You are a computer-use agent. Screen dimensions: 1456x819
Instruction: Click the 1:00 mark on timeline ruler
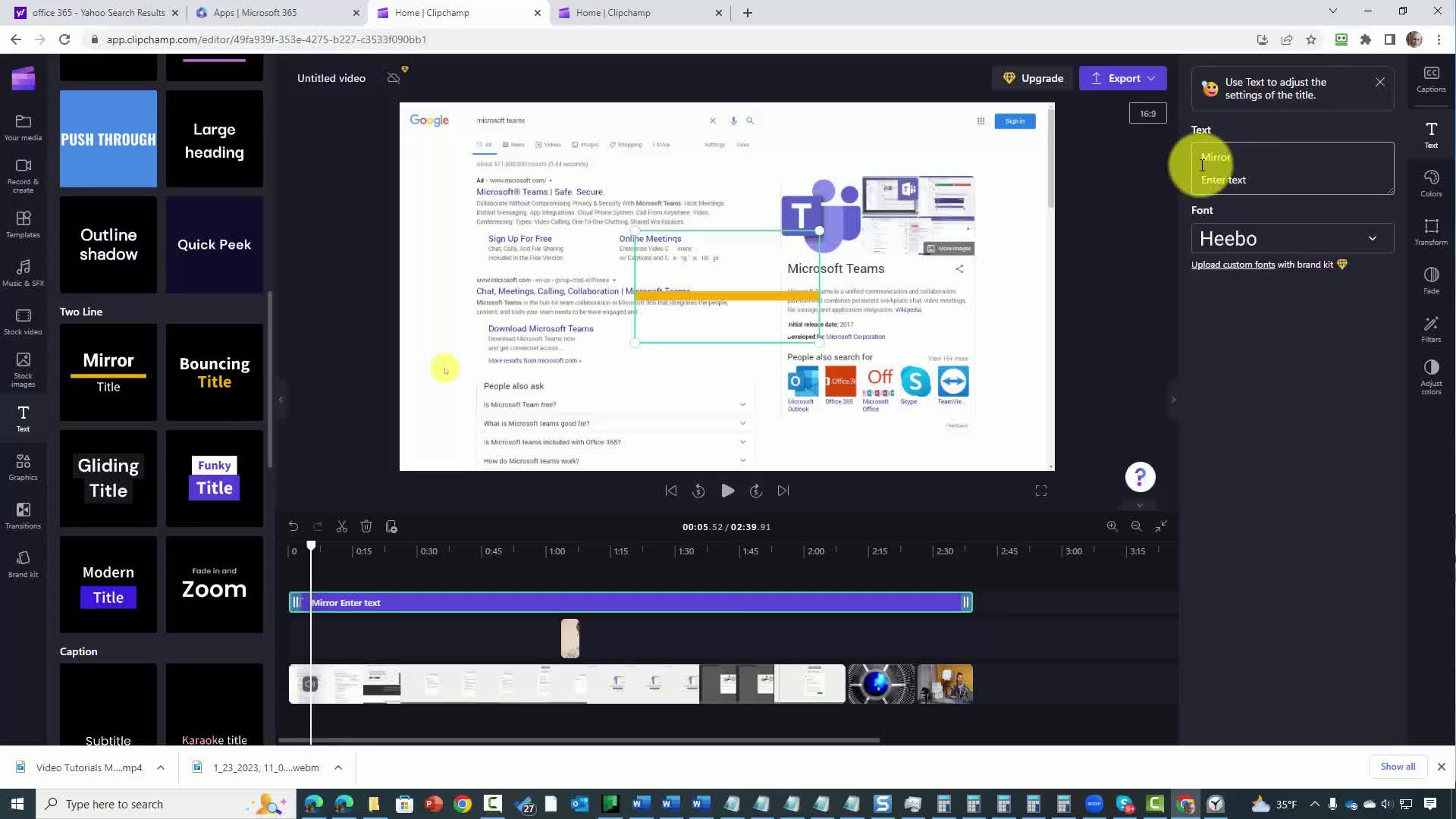[x=557, y=551]
